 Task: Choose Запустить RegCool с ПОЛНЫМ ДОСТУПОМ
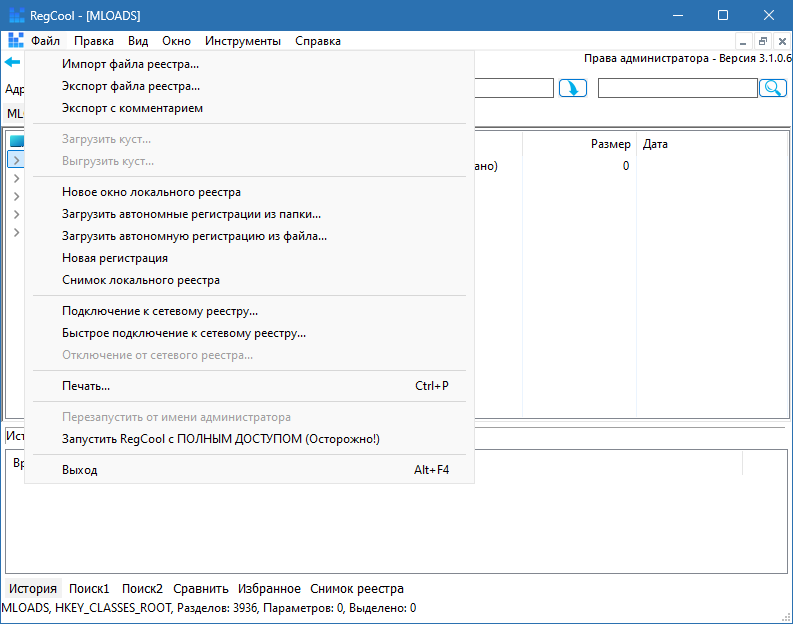coord(249,439)
